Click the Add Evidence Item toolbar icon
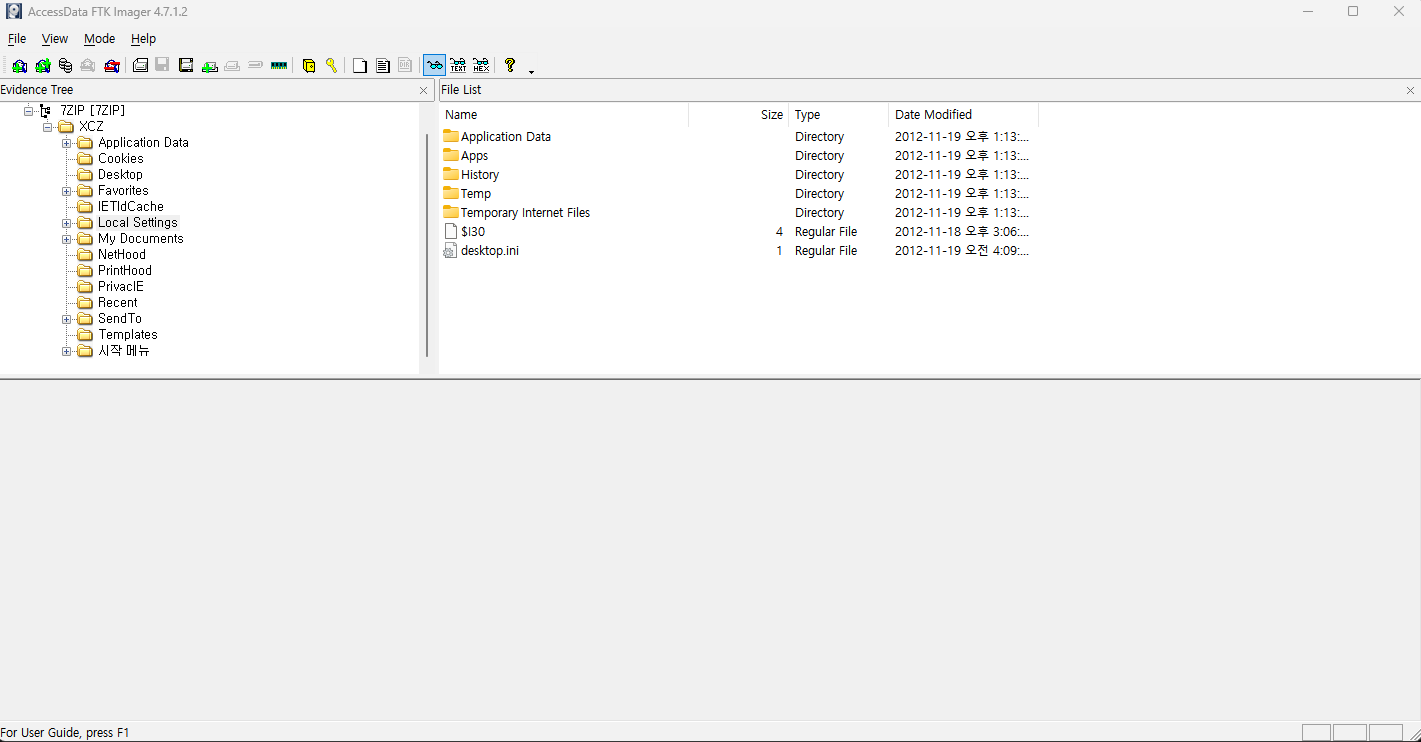 coord(20,66)
